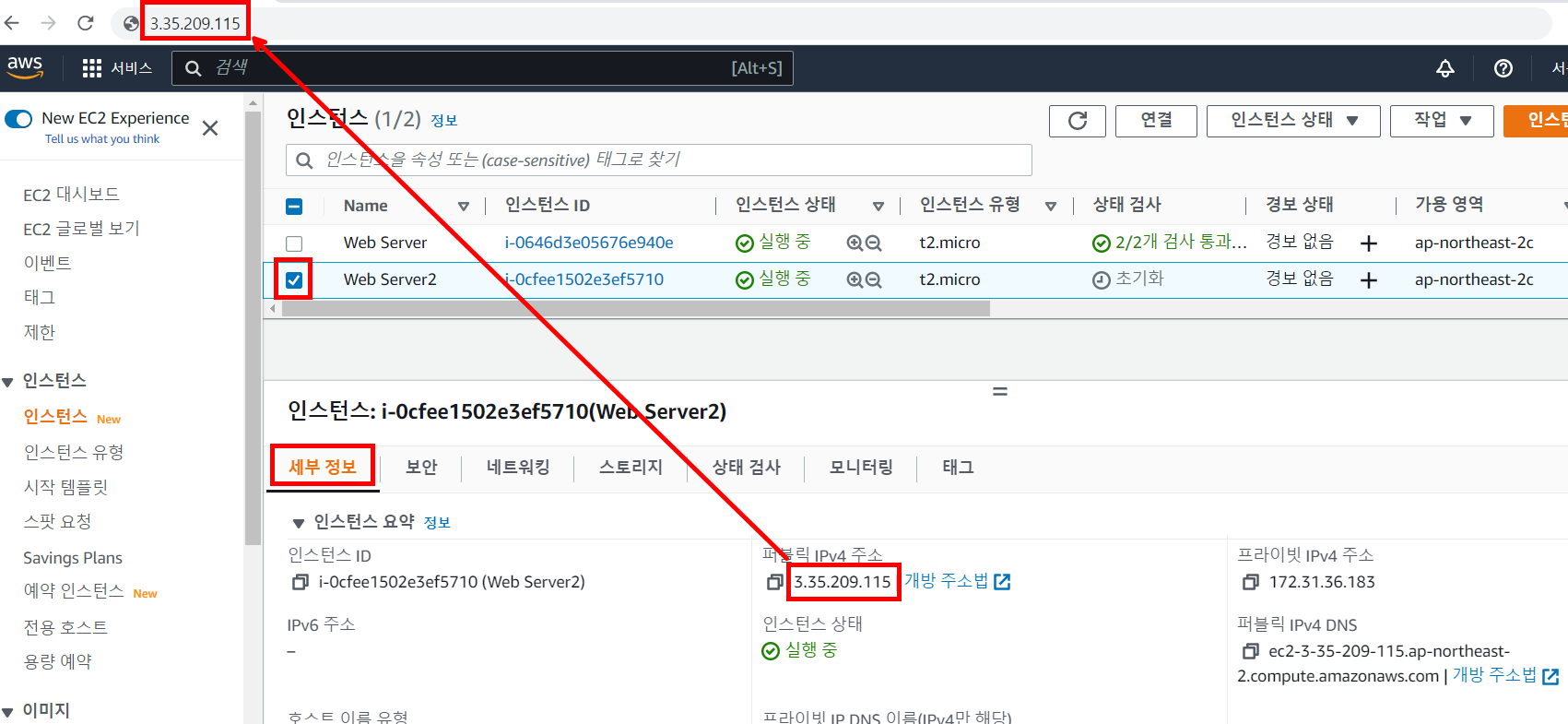Add alarm plus icon for Web Server
The image size is (1568, 724).
tap(1369, 243)
